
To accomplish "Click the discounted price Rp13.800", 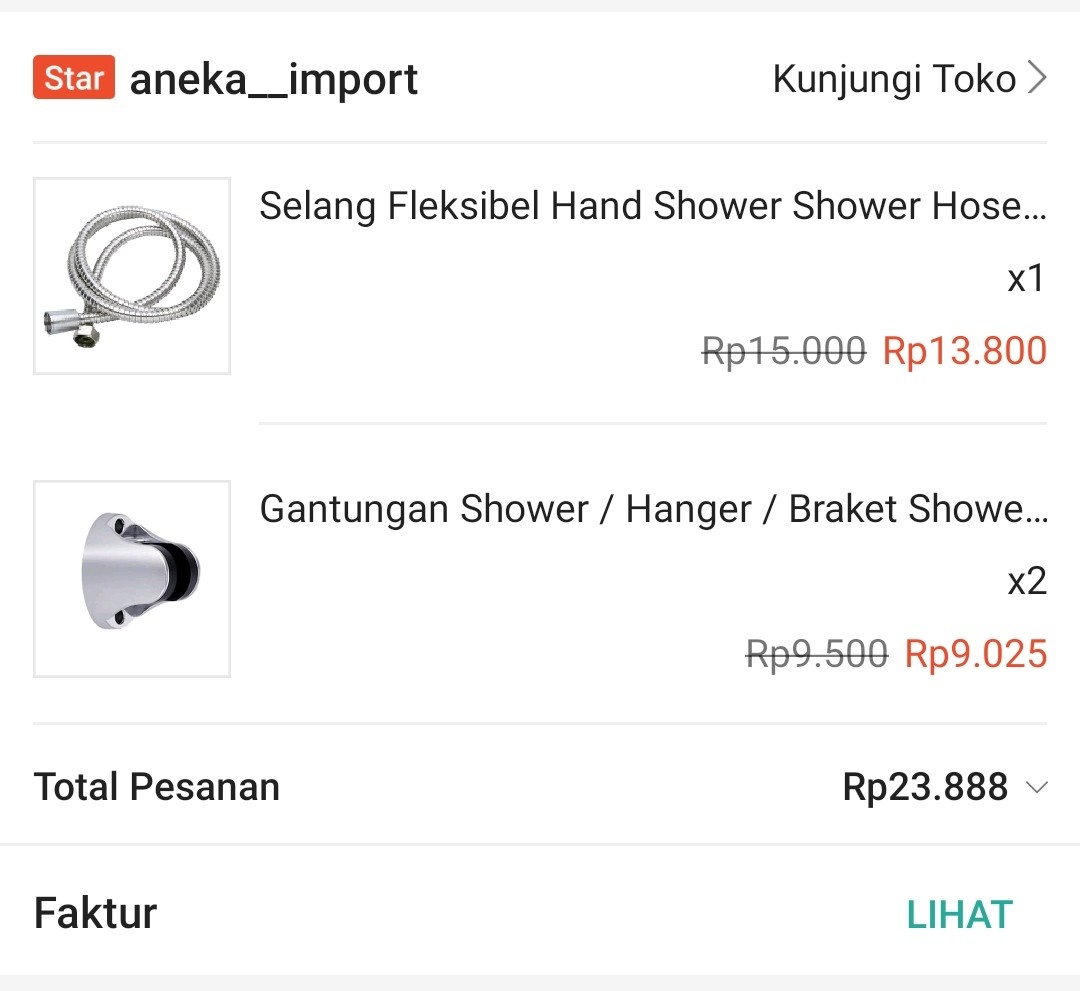I will (x=963, y=351).
